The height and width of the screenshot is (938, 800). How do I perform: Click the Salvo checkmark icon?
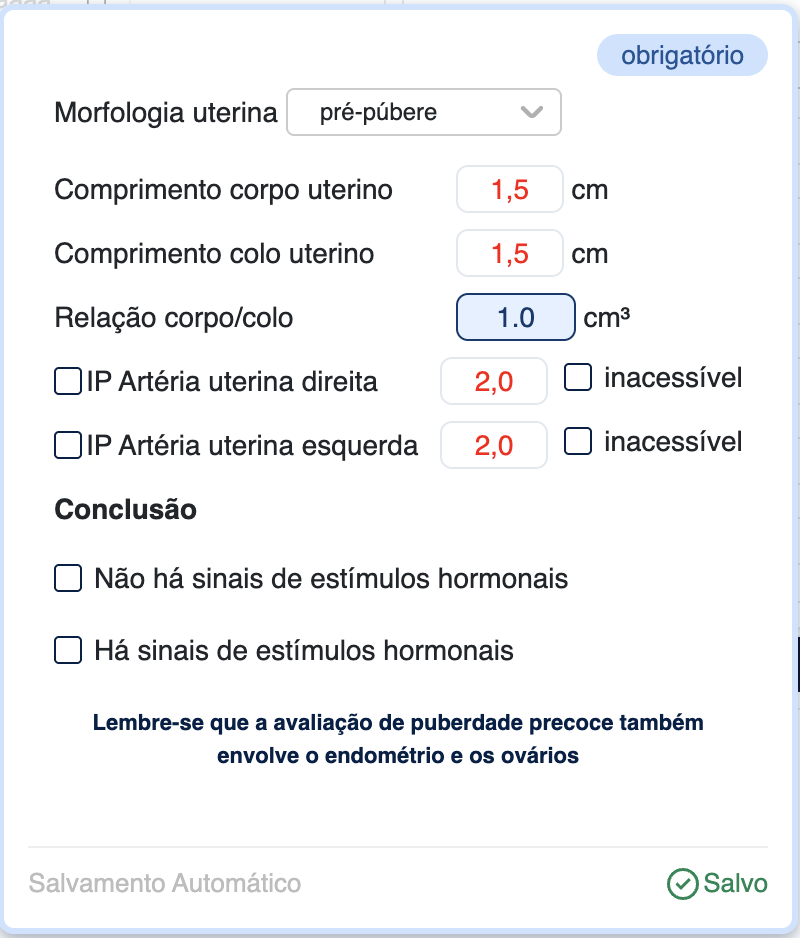(x=682, y=884)
